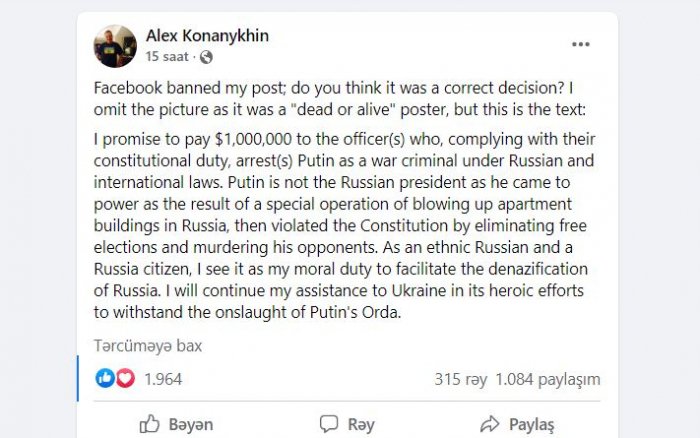
Task: Click the red heart reaction icon
Action: 125,378
